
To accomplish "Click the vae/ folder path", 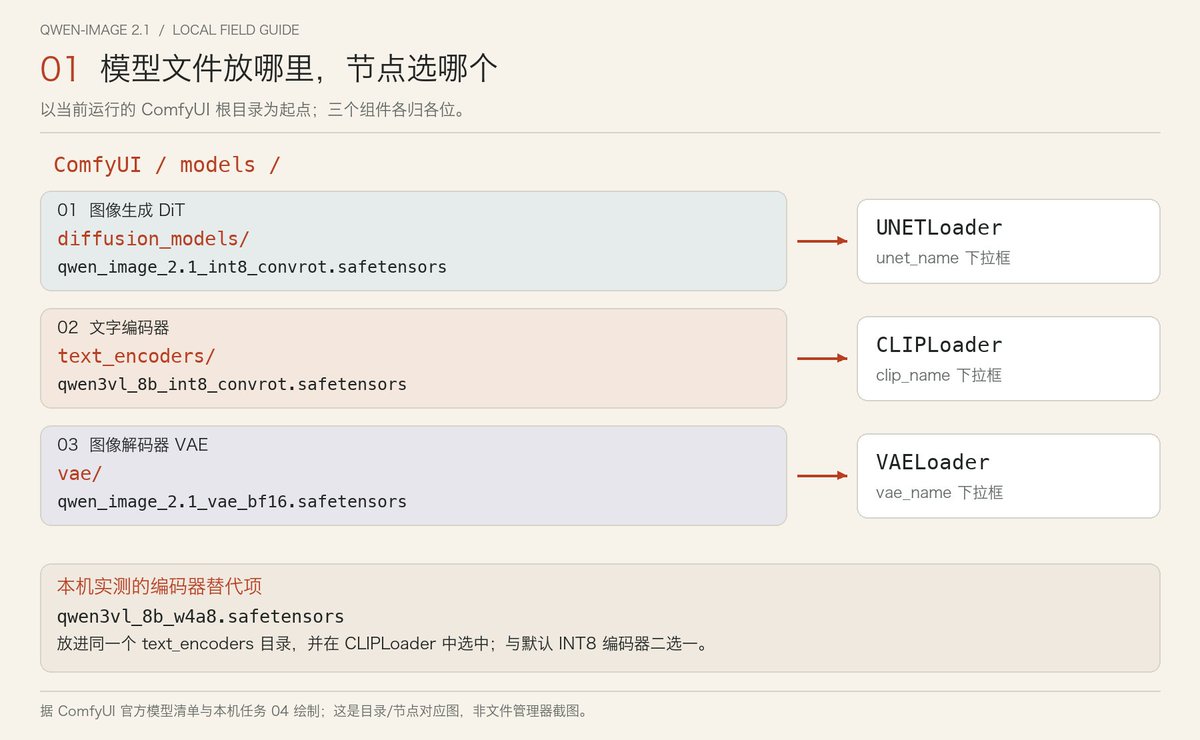I will click(80, 473).
